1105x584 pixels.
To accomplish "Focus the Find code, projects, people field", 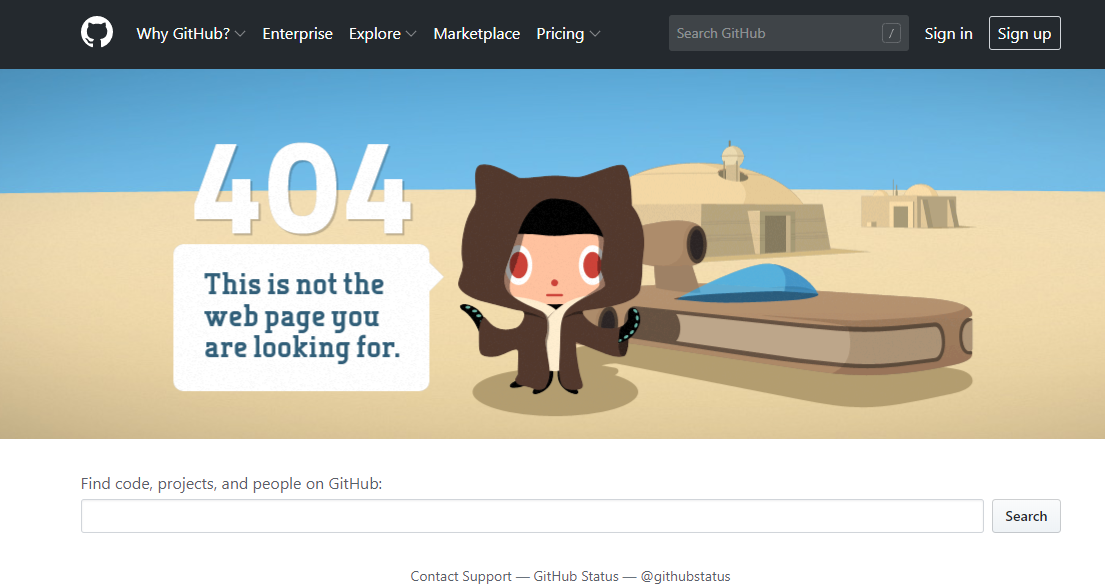I will 532,516.
